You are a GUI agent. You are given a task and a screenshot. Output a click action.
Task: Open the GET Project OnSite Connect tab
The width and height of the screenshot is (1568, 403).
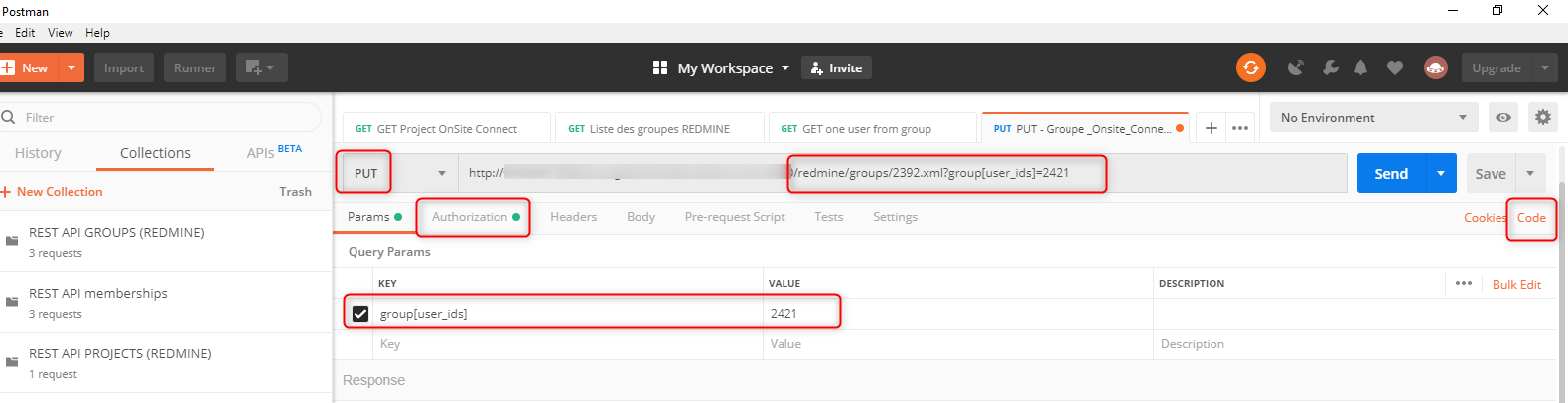[x=447, y=129]
